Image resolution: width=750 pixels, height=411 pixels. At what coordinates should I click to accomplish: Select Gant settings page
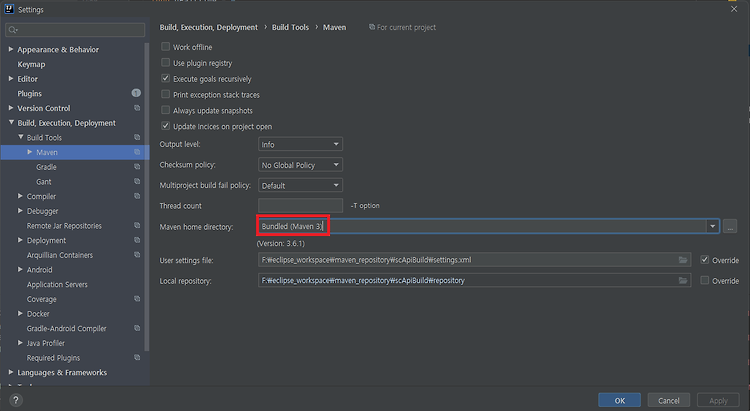pos(44,182)
